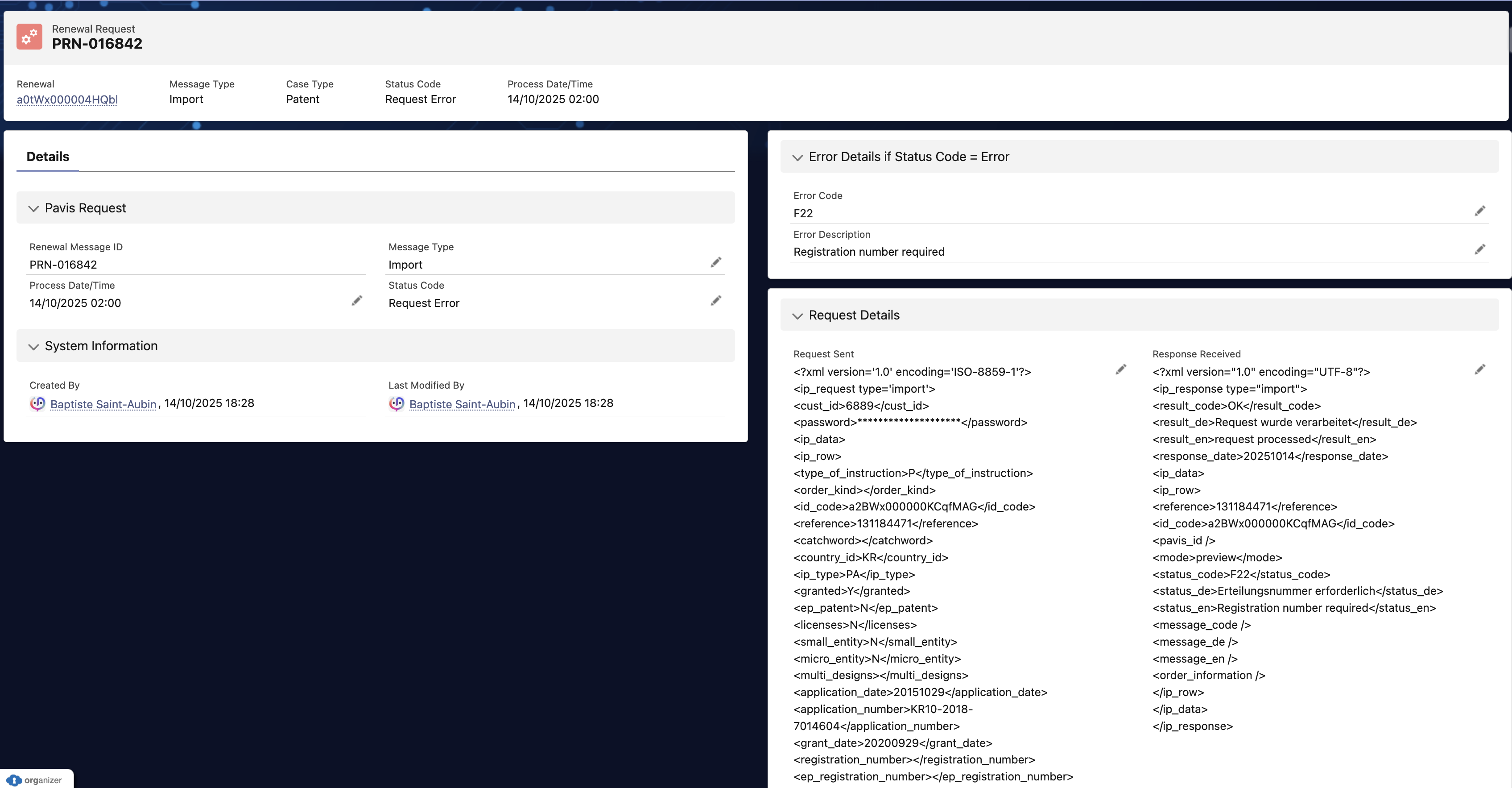Edit the Process Date/Time pencil icon
Image resolution: width=1512 pixels, height=788 pixels.
click(357, 301)
